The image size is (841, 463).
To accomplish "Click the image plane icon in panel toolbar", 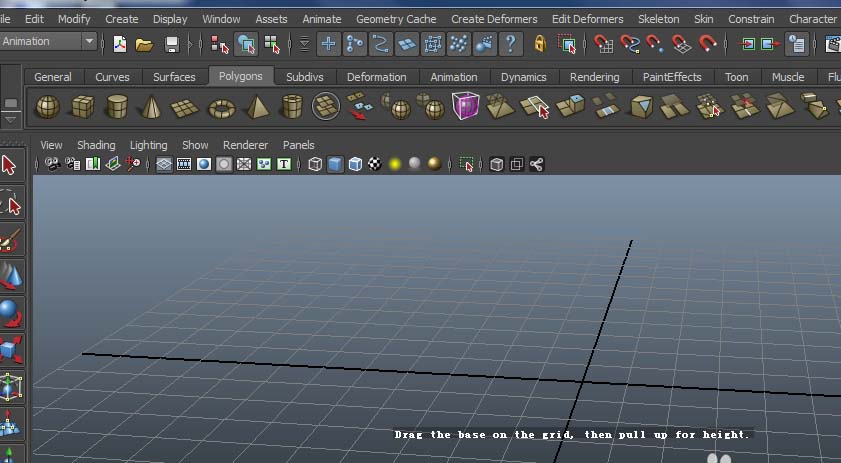I will [x=93, y=164].
